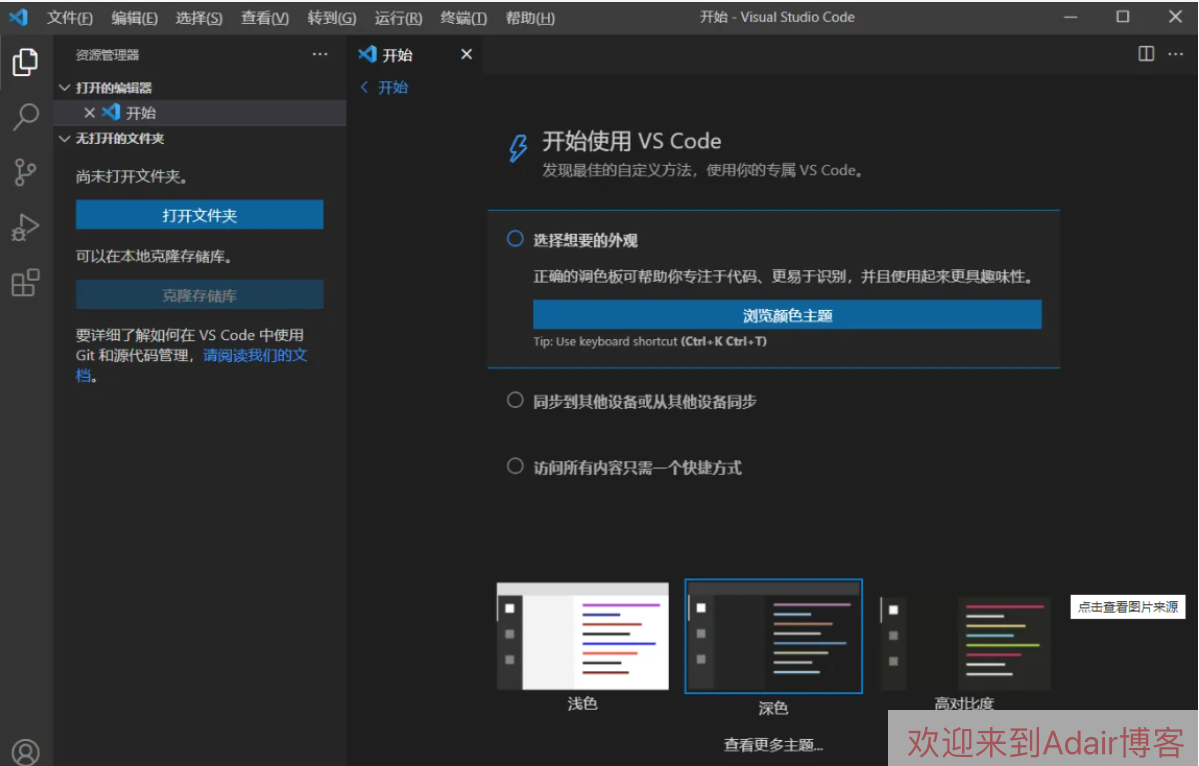
Task: Close 开始 entry in open editors list
Action: coord(89,112)
